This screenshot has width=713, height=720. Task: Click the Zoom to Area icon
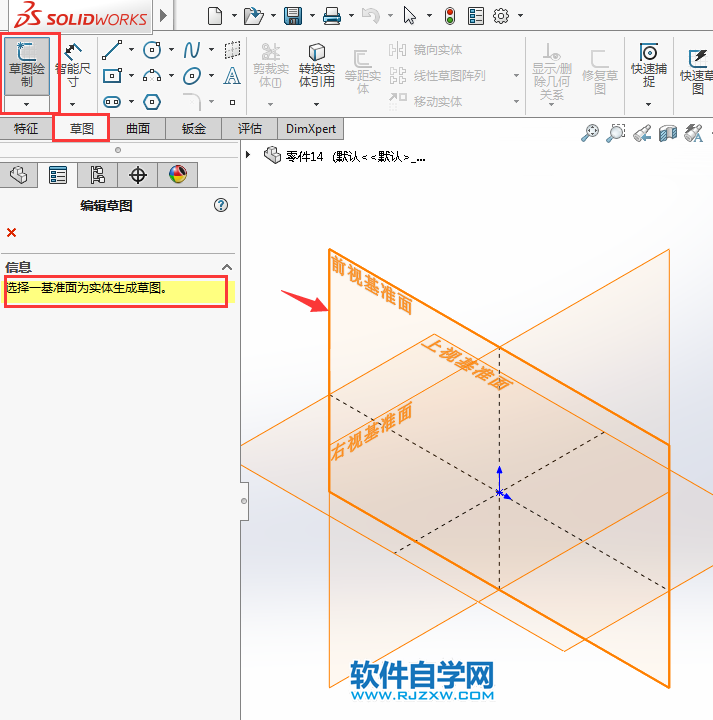[616, 133]
